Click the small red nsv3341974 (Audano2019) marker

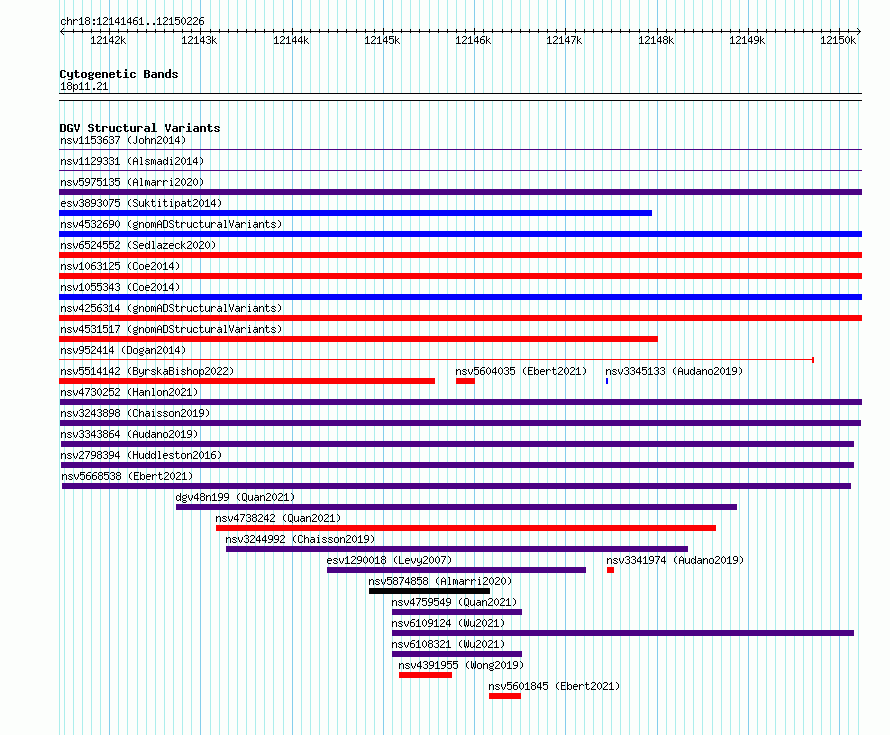click(x=610, y=570)
